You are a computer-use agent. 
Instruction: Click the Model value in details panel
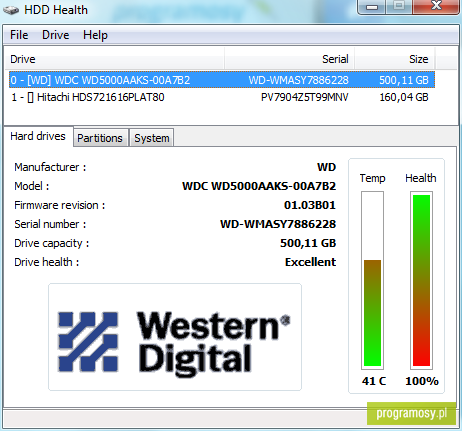(x=259, y=186)
